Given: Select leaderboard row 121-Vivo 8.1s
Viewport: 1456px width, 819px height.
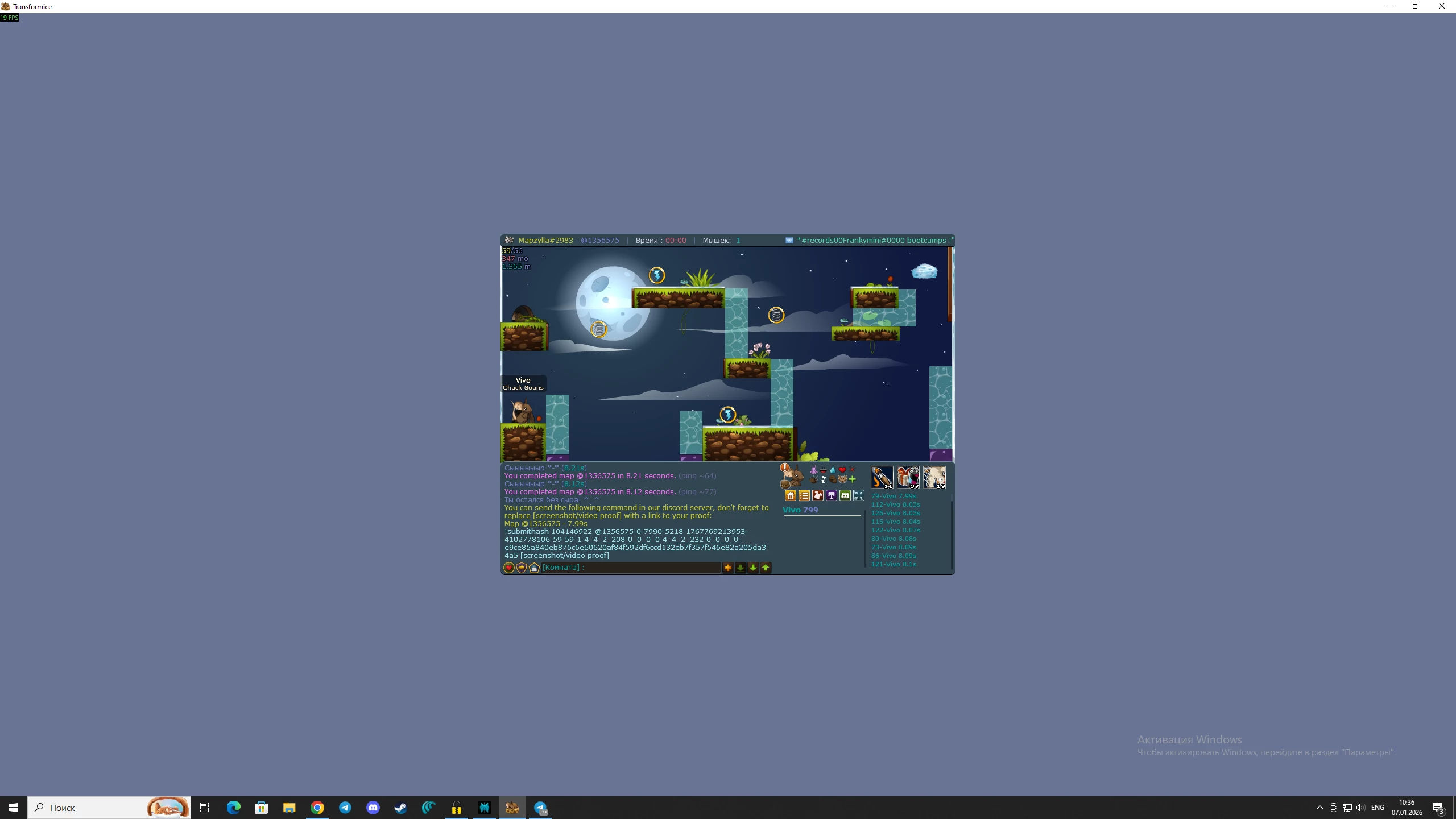Looking at the screenshot, I should pos(894,564).
